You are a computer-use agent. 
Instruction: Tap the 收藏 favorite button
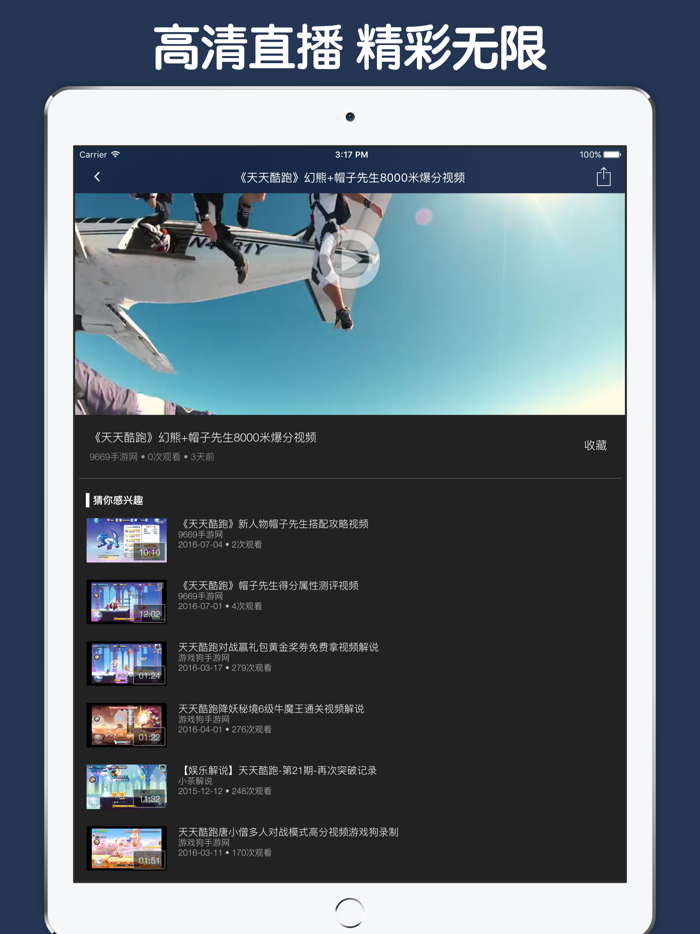(595, 445)
